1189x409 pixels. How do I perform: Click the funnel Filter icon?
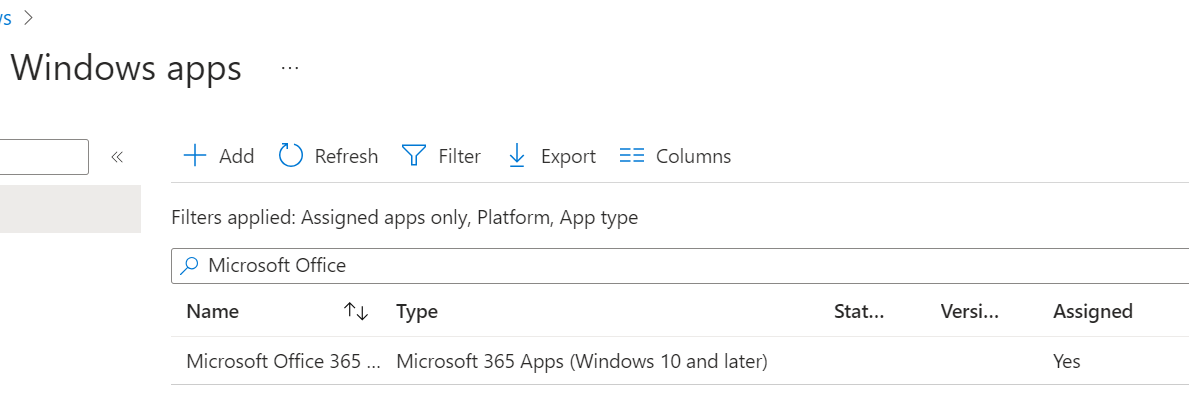point(414,156)
